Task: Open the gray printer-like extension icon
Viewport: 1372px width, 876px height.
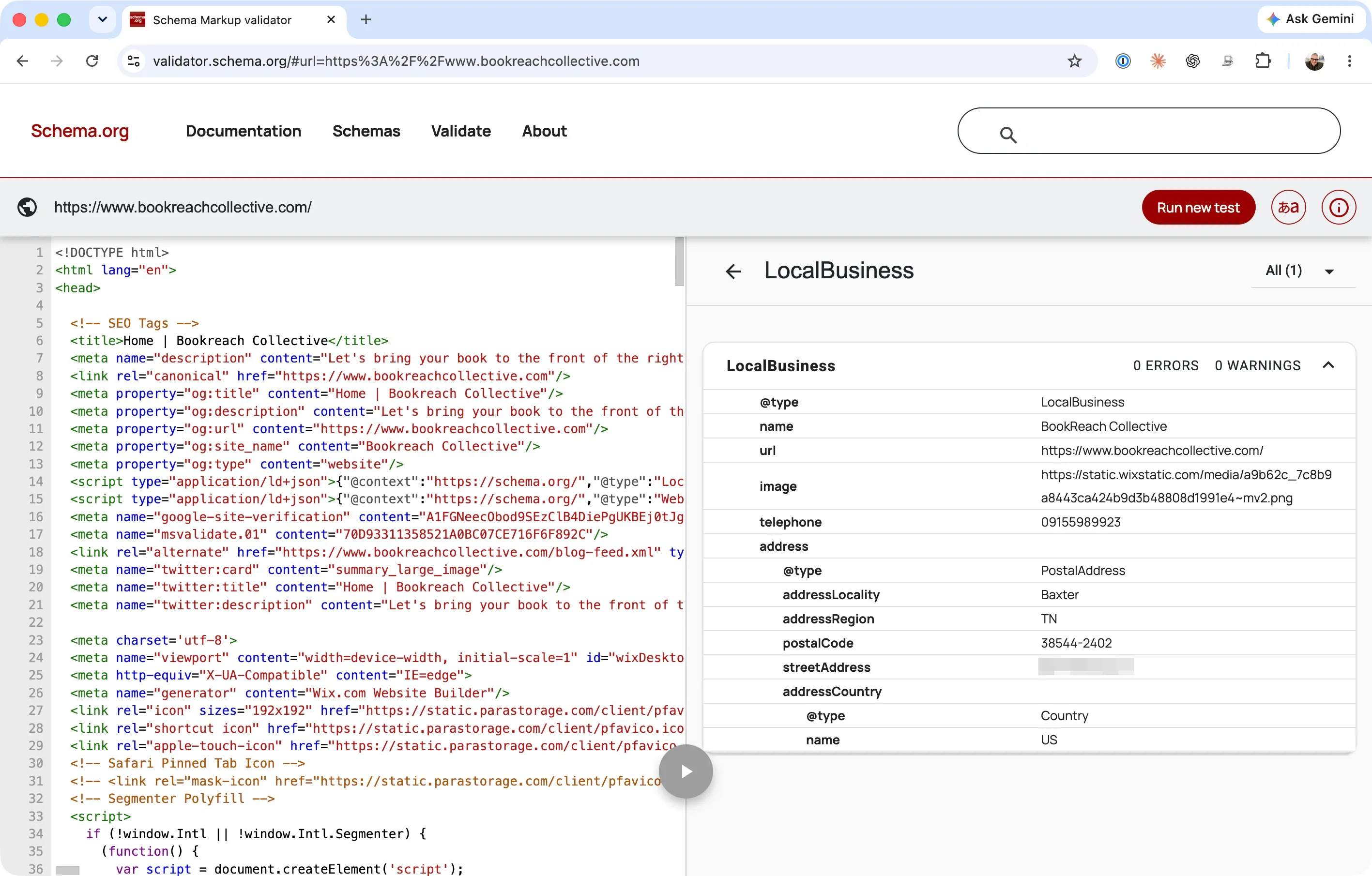Action: point(1228,61)
